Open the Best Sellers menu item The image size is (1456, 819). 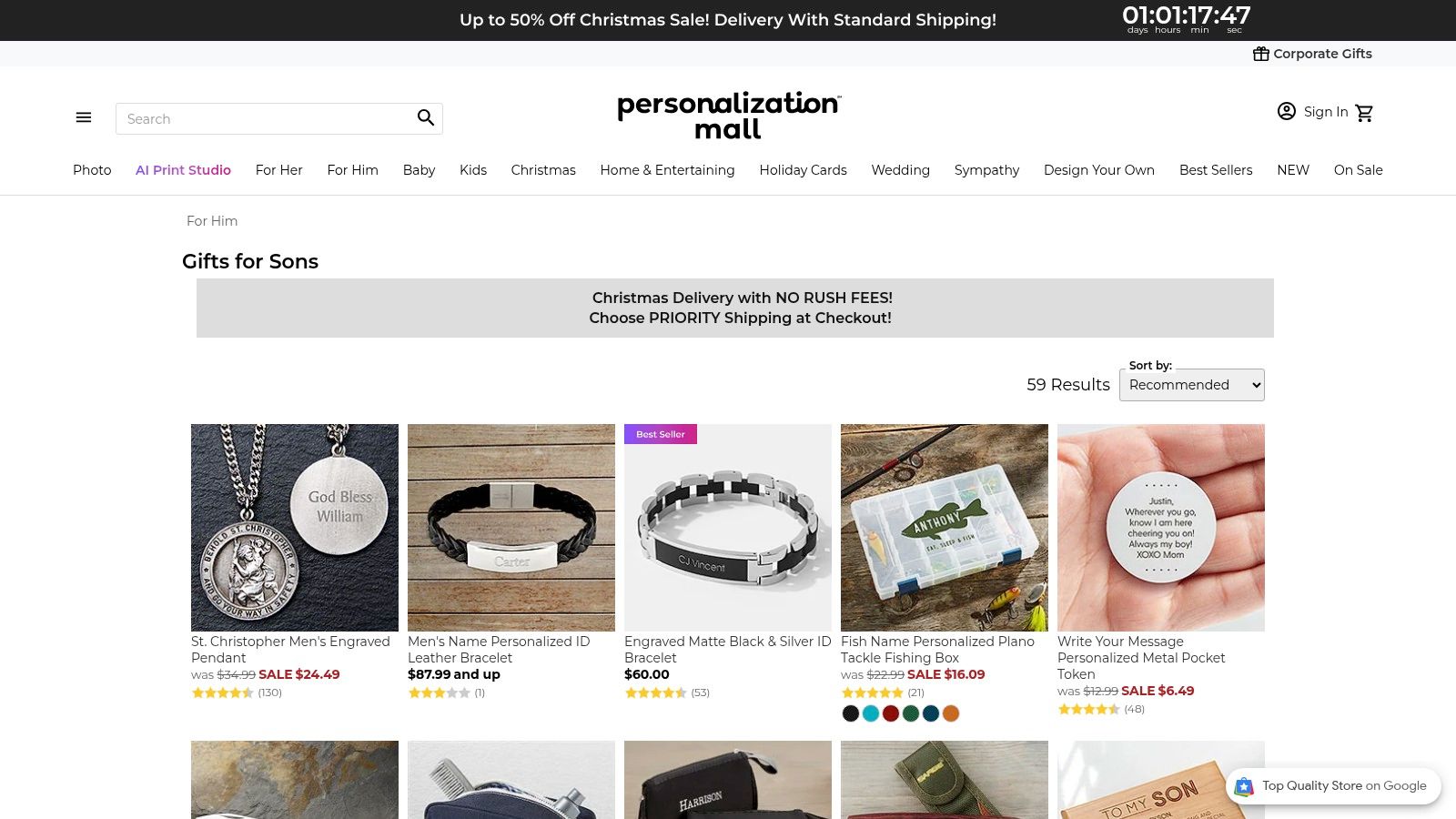pos(1216,170)
